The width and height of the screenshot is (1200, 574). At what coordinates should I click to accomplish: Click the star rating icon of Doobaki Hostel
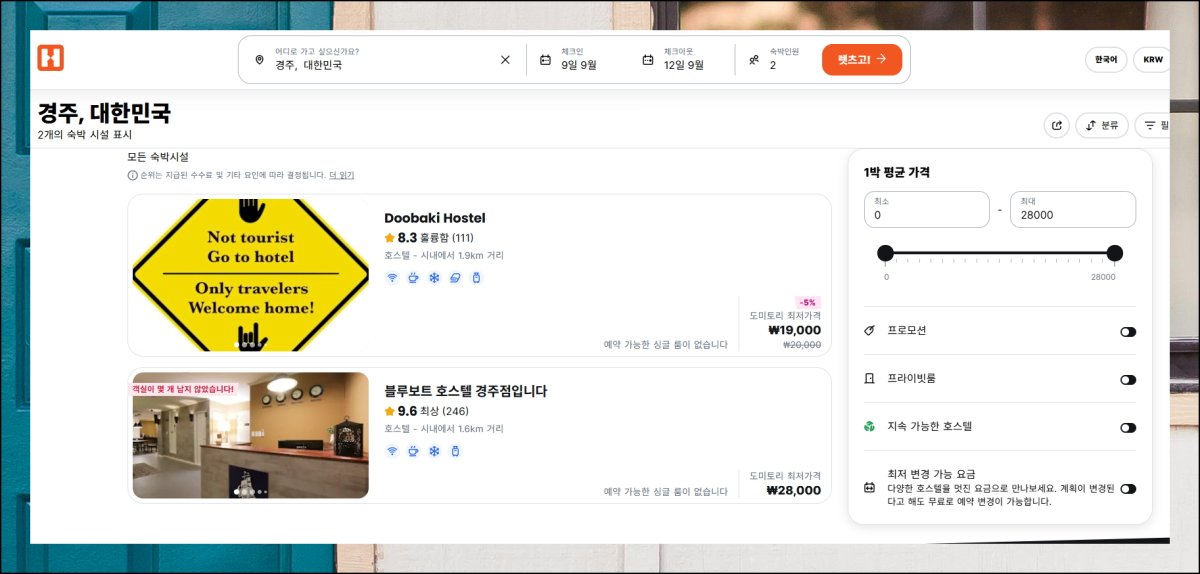(390, 238)
